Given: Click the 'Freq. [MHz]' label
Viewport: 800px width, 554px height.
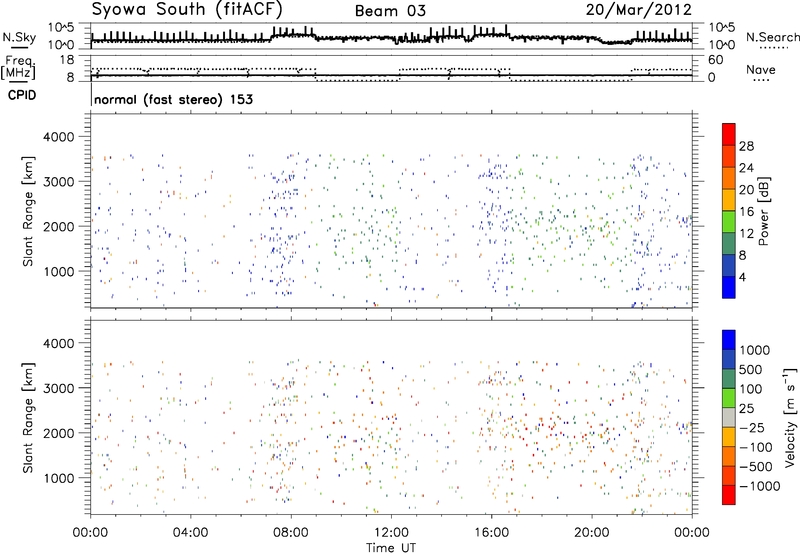Looking at the screenshot, I should [18, 67].
